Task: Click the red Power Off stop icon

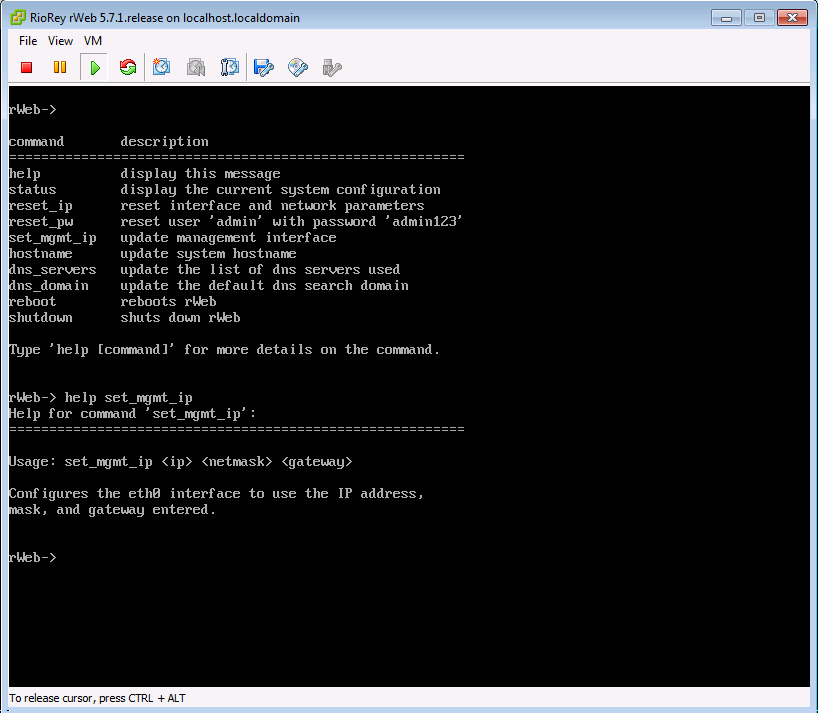Action: [27, 67]
